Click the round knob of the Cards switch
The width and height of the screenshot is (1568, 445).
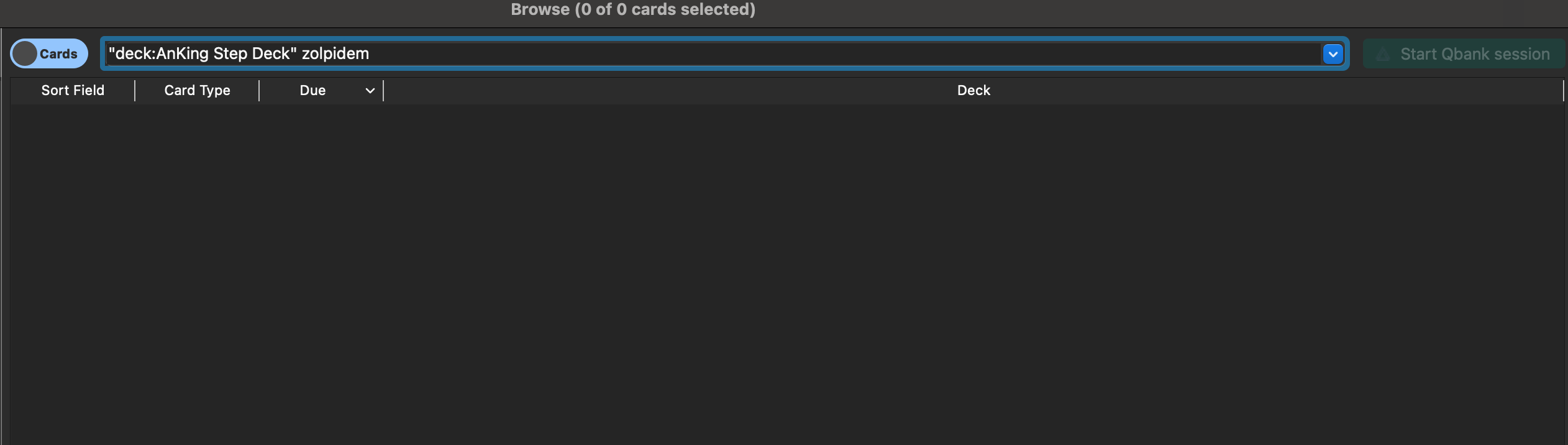pos(25,54)
